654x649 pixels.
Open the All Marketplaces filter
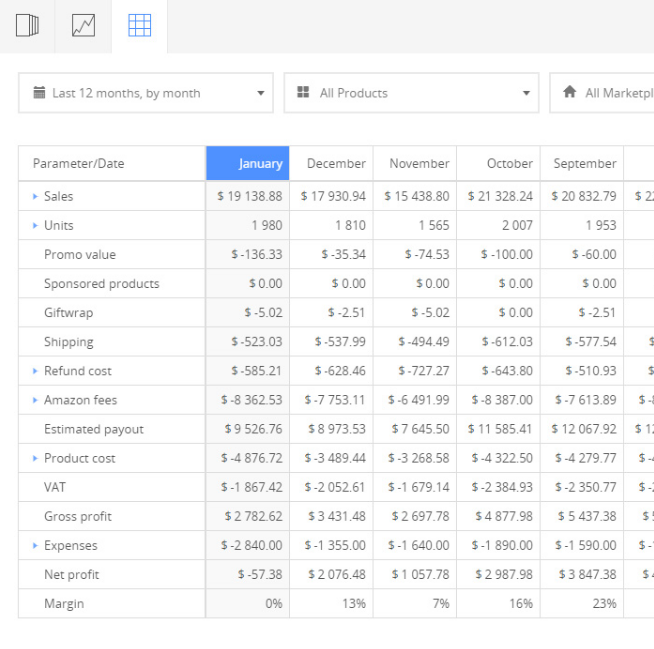pyautogui.click(x=602, y=93)
